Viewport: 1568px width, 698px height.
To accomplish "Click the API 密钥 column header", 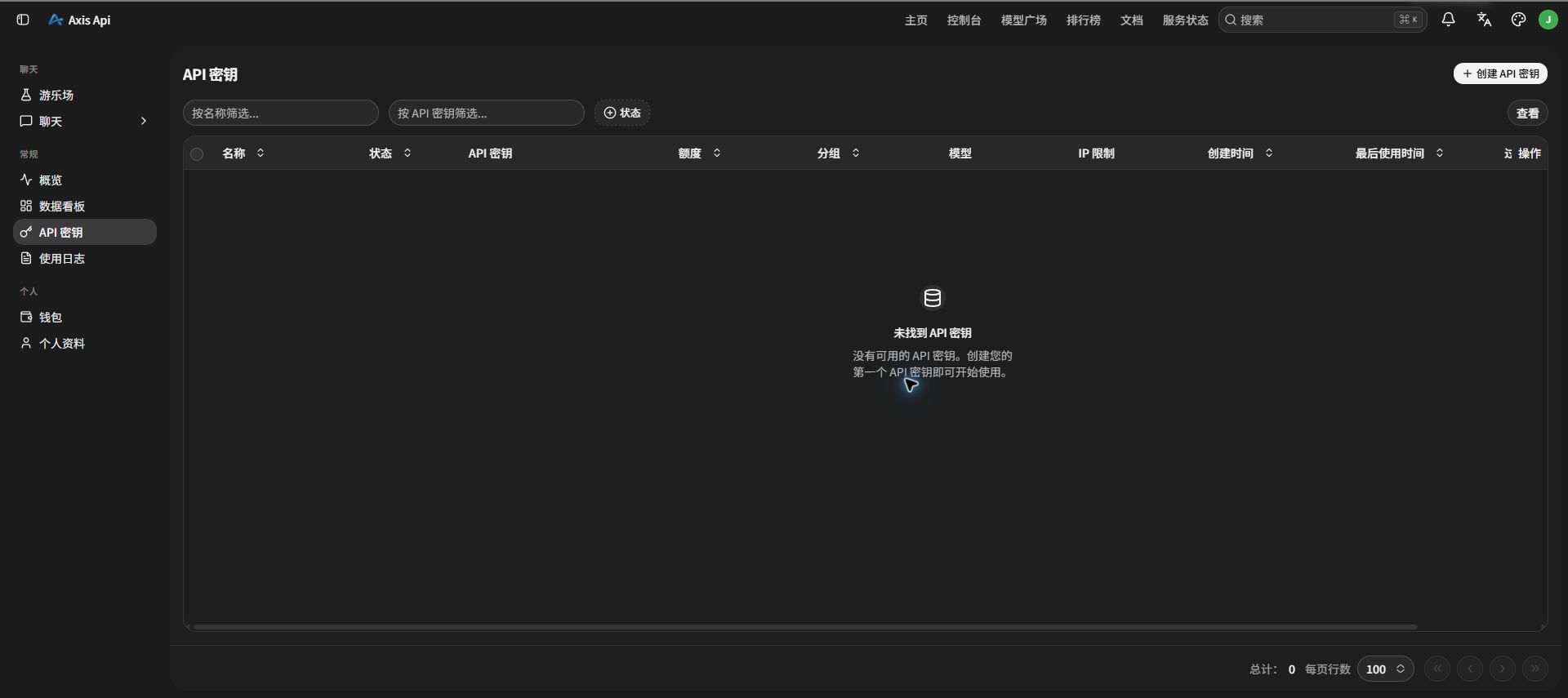I will (490, 153).
